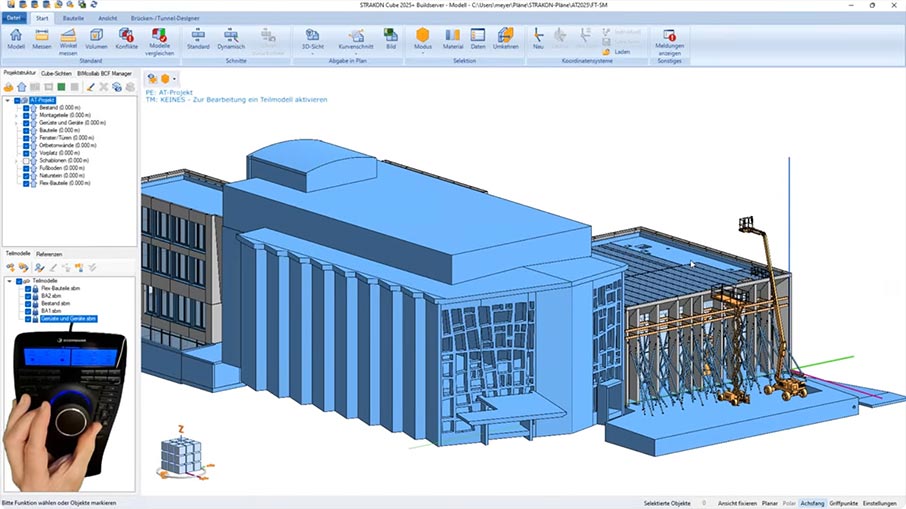The width and height of the screenshot is (906, 509).
Task: Open the Datei menu
Action: click(14, 18)
